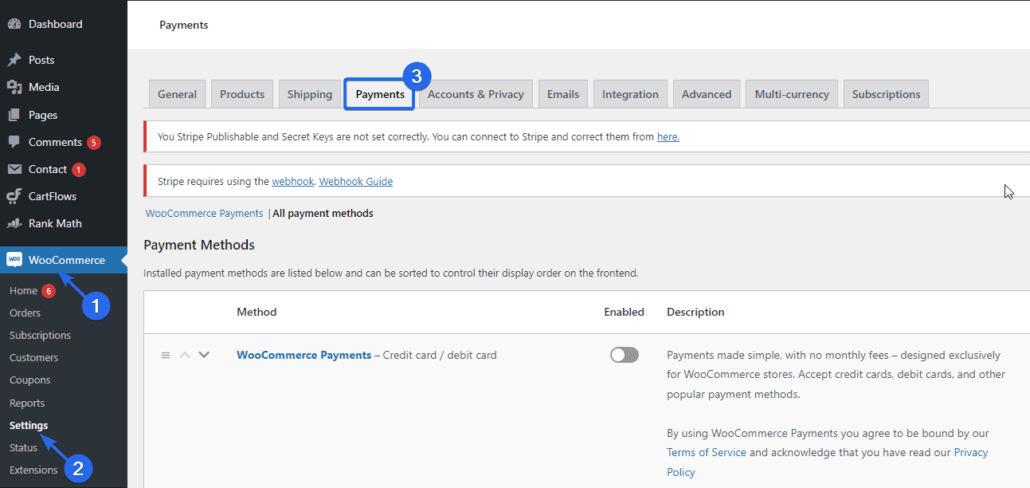Open the General settings tab
The height and width of the screenshot is (488, 1030).
[x=177, y=94]
